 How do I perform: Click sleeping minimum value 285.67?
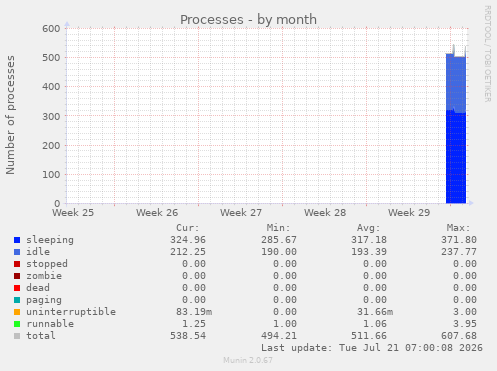click(279, 240)
